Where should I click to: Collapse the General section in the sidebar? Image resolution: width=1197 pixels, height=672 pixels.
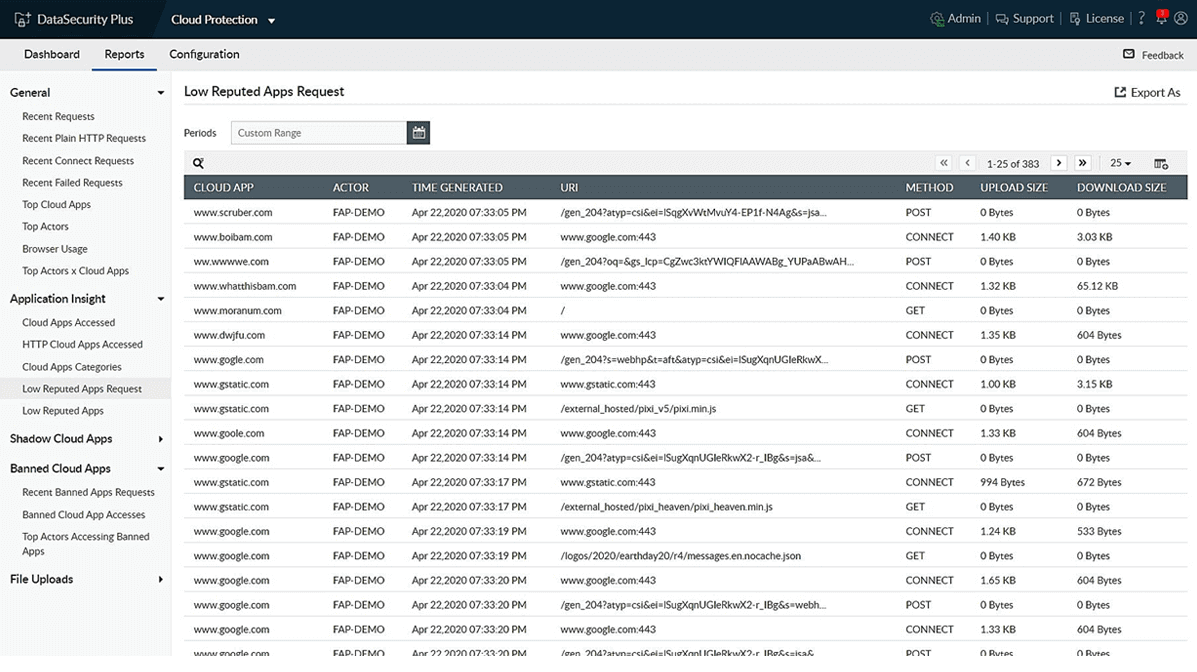pos(159,92)
